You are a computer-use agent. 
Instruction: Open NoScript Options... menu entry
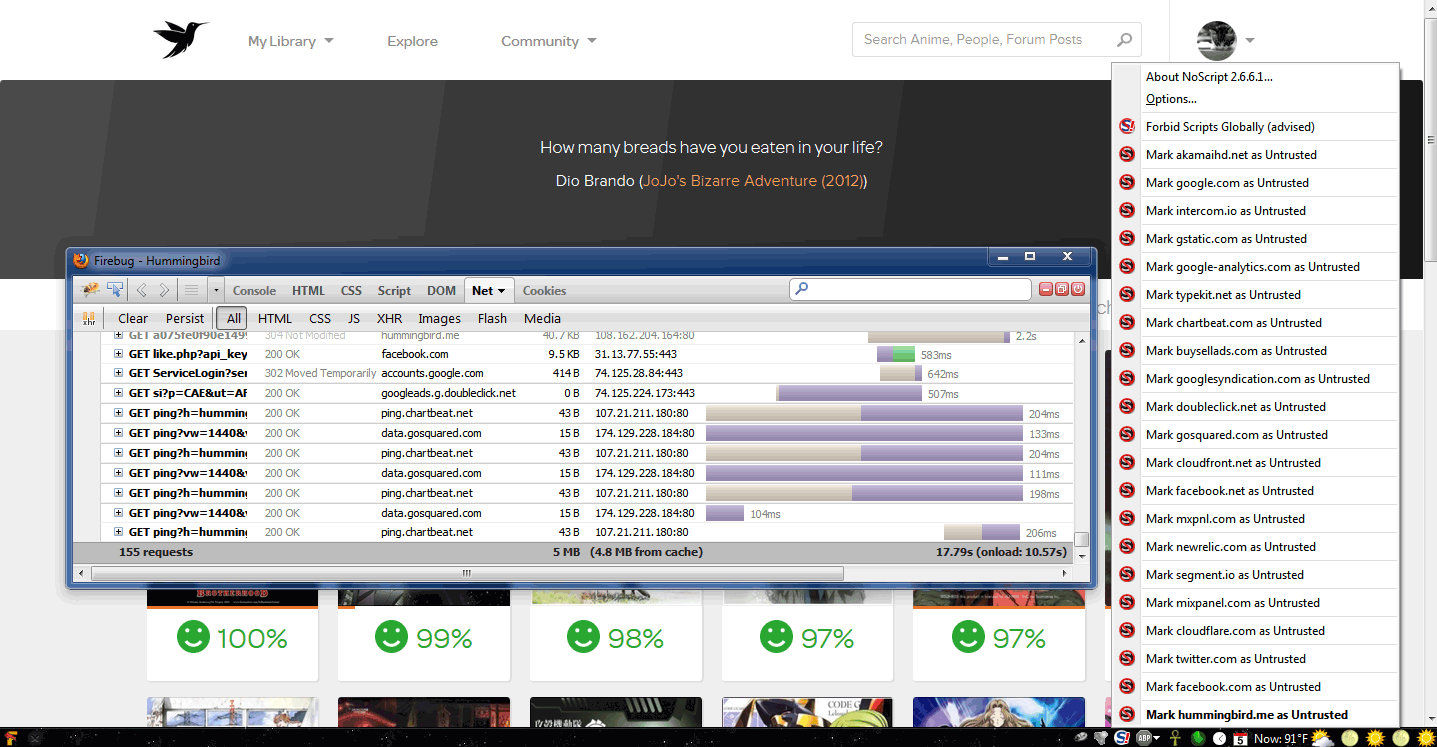(x=1255, y=99)
